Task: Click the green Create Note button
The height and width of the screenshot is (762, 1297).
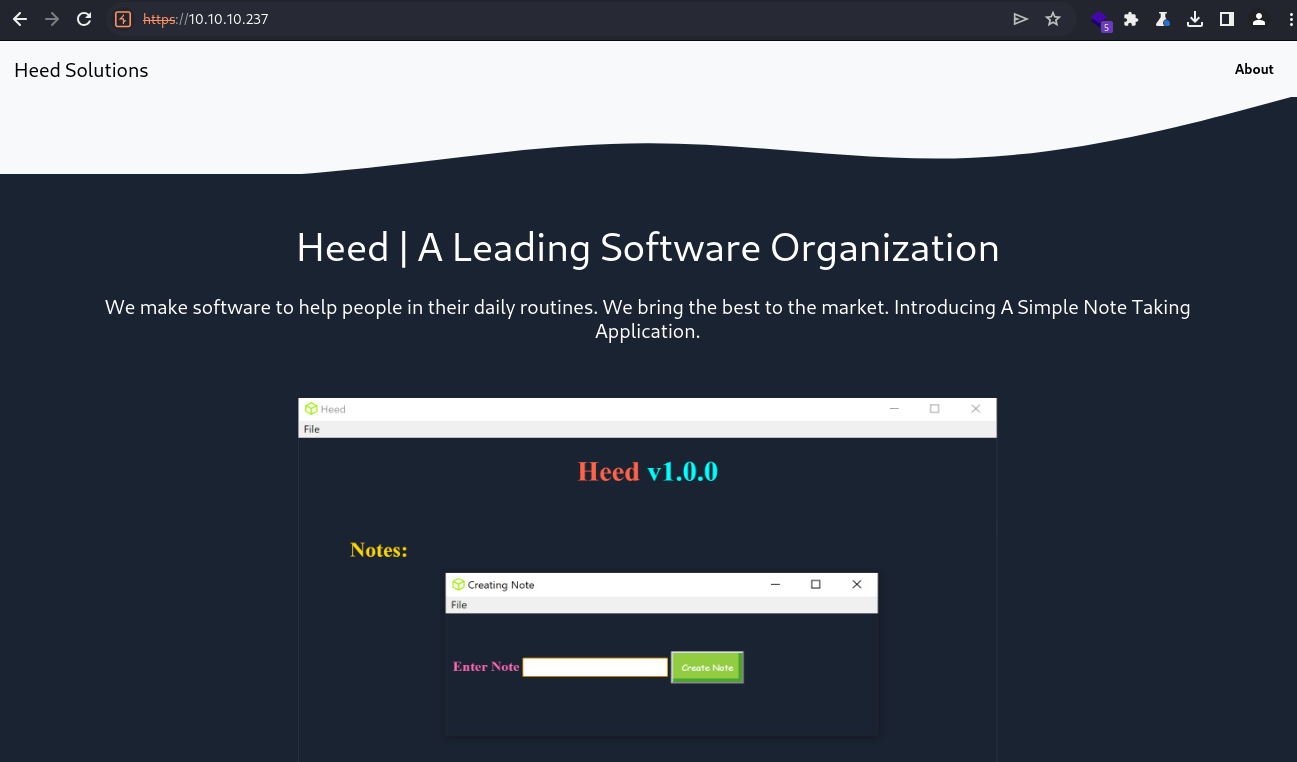Action: (x=707, y=667)
